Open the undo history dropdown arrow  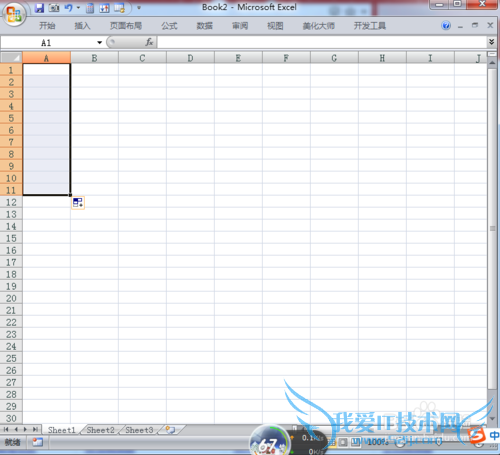click(78, 8)
